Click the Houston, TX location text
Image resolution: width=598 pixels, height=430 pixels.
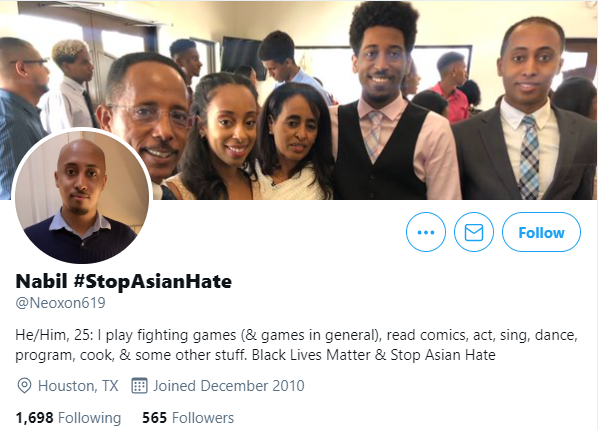[x=78, y=386]
